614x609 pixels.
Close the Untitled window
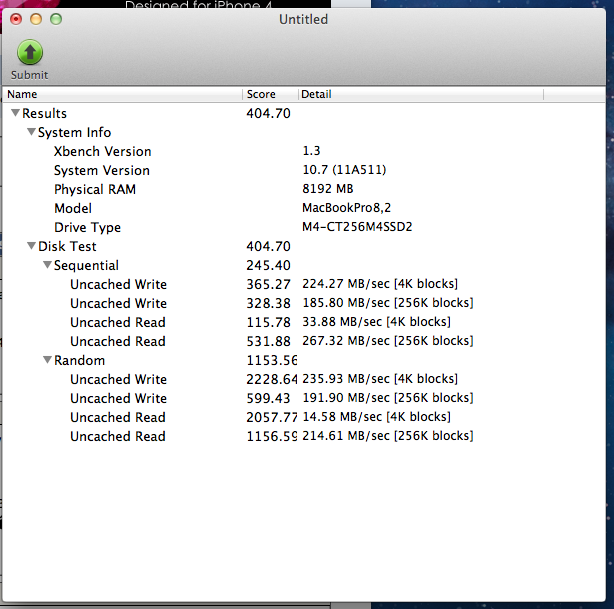click(16, 19)
